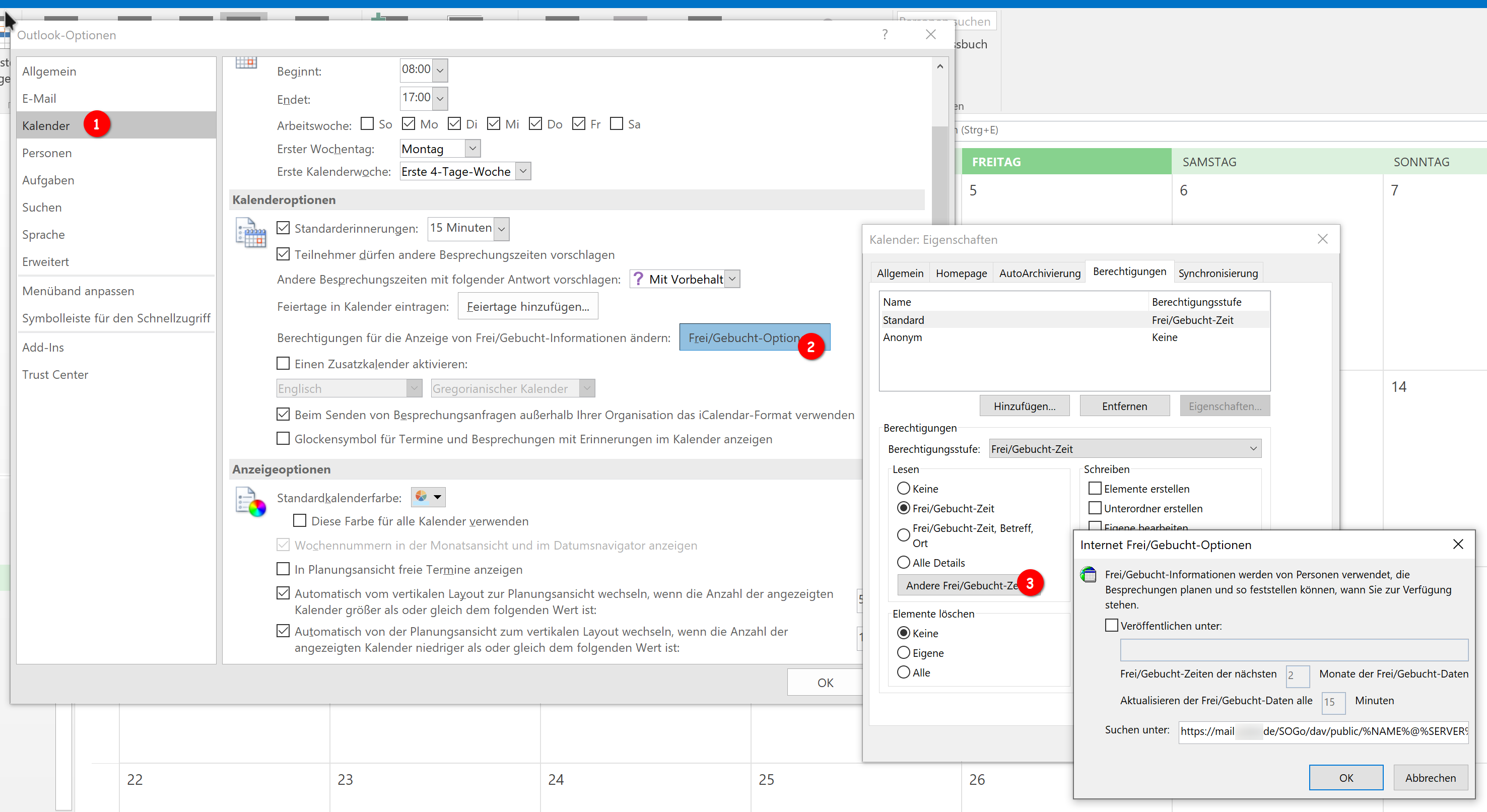Toggle Di in Arbeitswoche

[x=454, y=123]
